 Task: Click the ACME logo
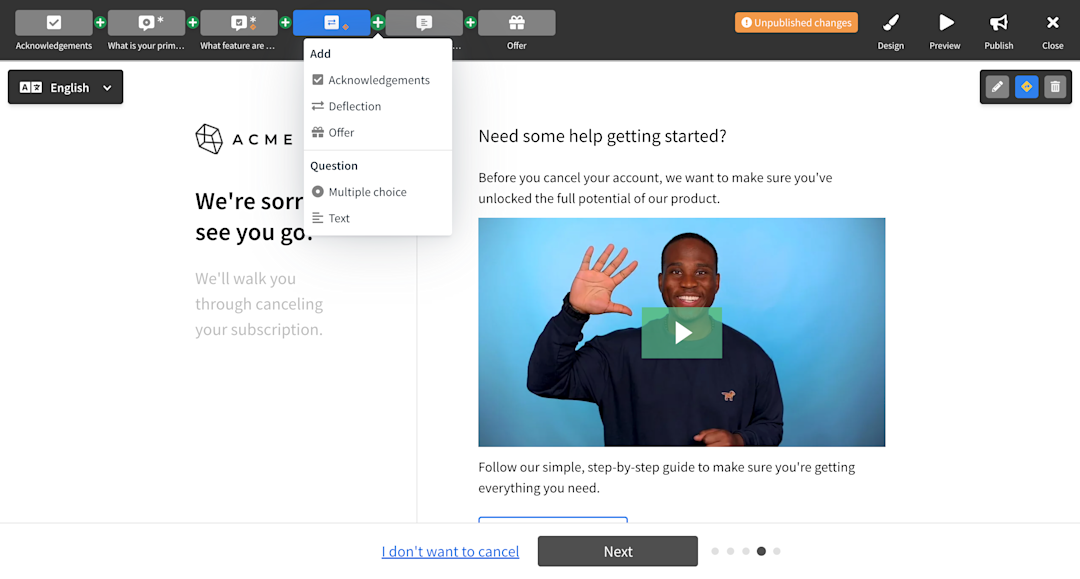coord(245,139)
